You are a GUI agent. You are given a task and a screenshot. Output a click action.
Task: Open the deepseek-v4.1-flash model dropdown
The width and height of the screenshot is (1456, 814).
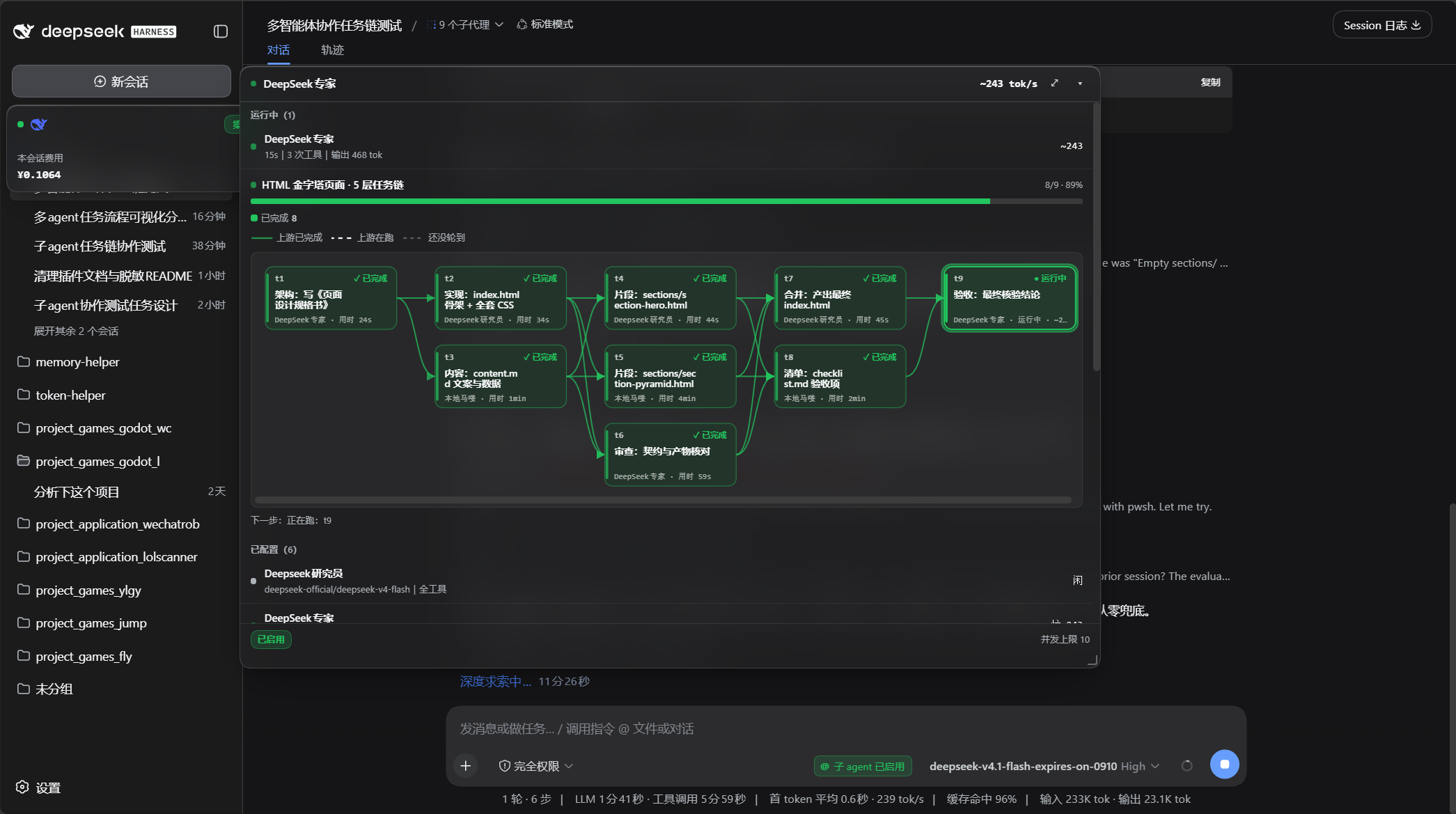pyautogui.click(x=1044, y=766)
